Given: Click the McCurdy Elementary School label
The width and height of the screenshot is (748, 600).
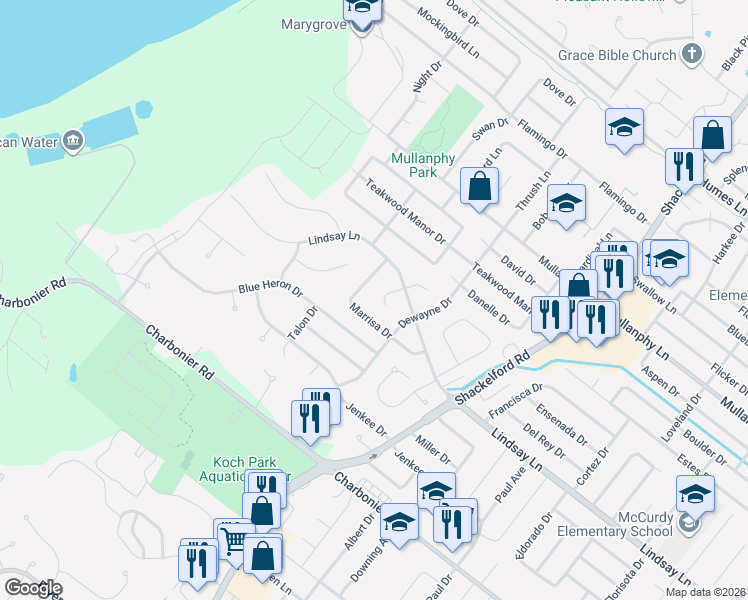Looking at the screenshot, I should tap(615, 524).
